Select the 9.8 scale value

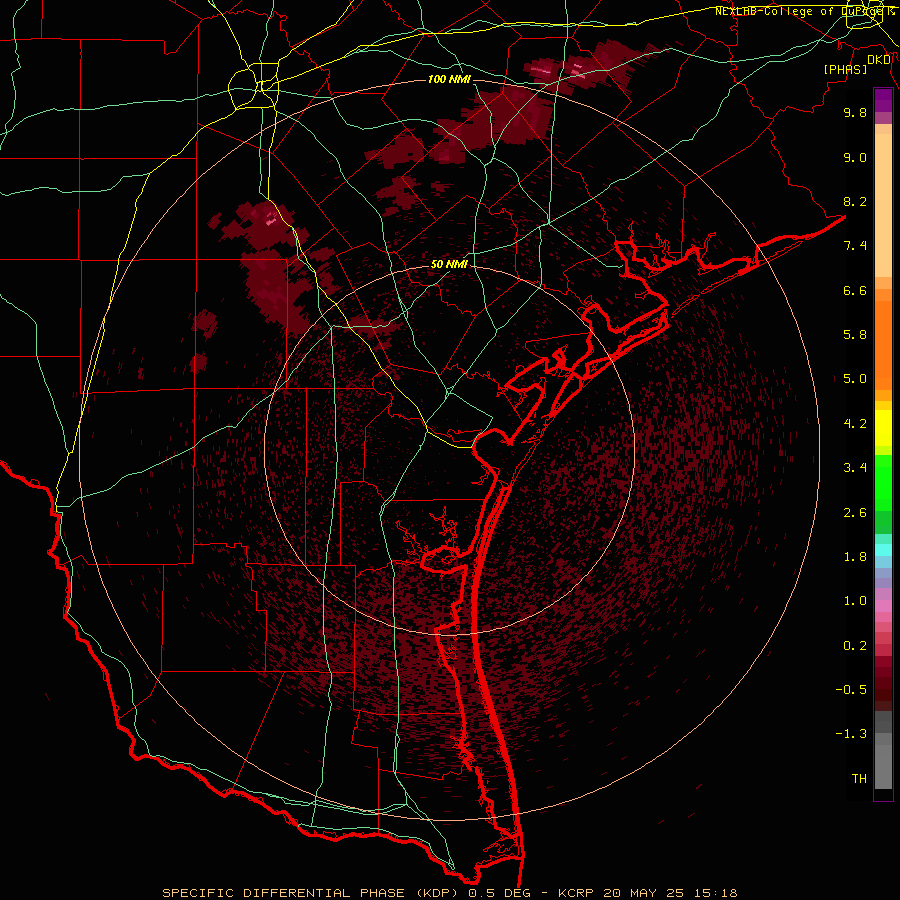855,112
